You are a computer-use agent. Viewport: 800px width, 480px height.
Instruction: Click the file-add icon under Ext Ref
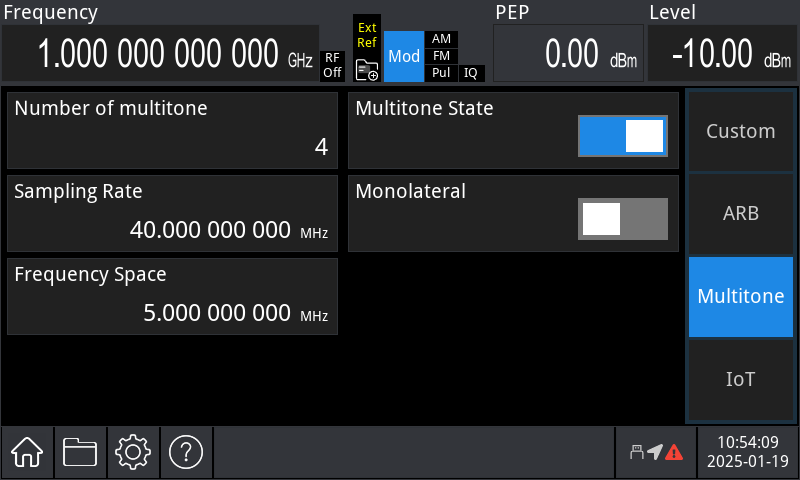(367, 68)
